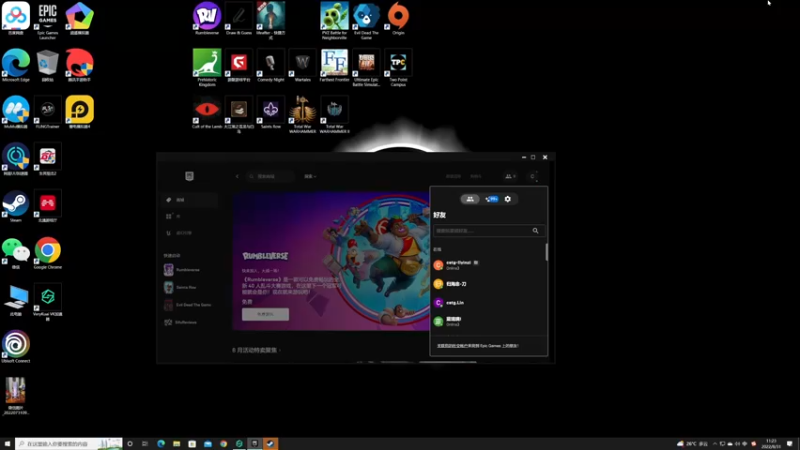This screenshot has width=800, height=450.
Task: Open the Ultimate Epic Battle Simulator shortcut
Action: click(366, 67)
